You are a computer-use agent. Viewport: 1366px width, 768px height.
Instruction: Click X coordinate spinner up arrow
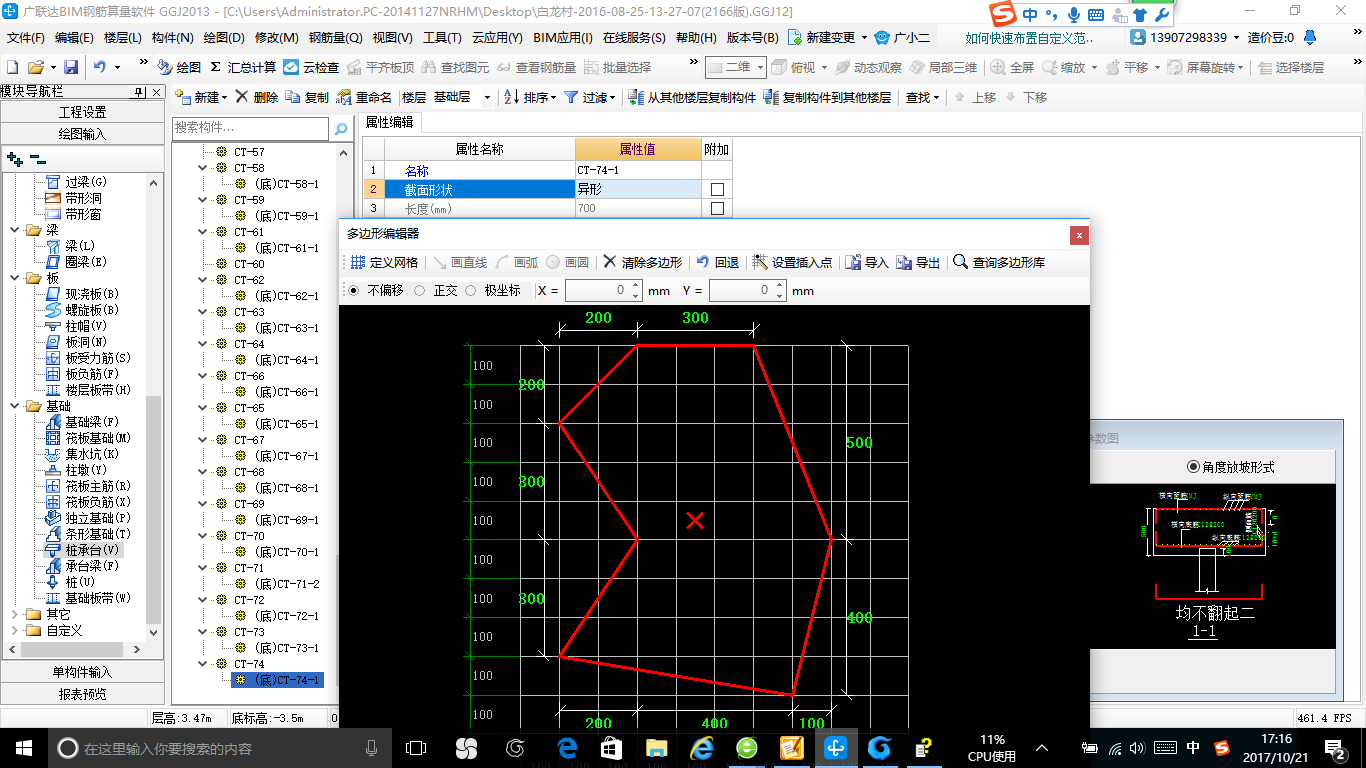point(635,286)
